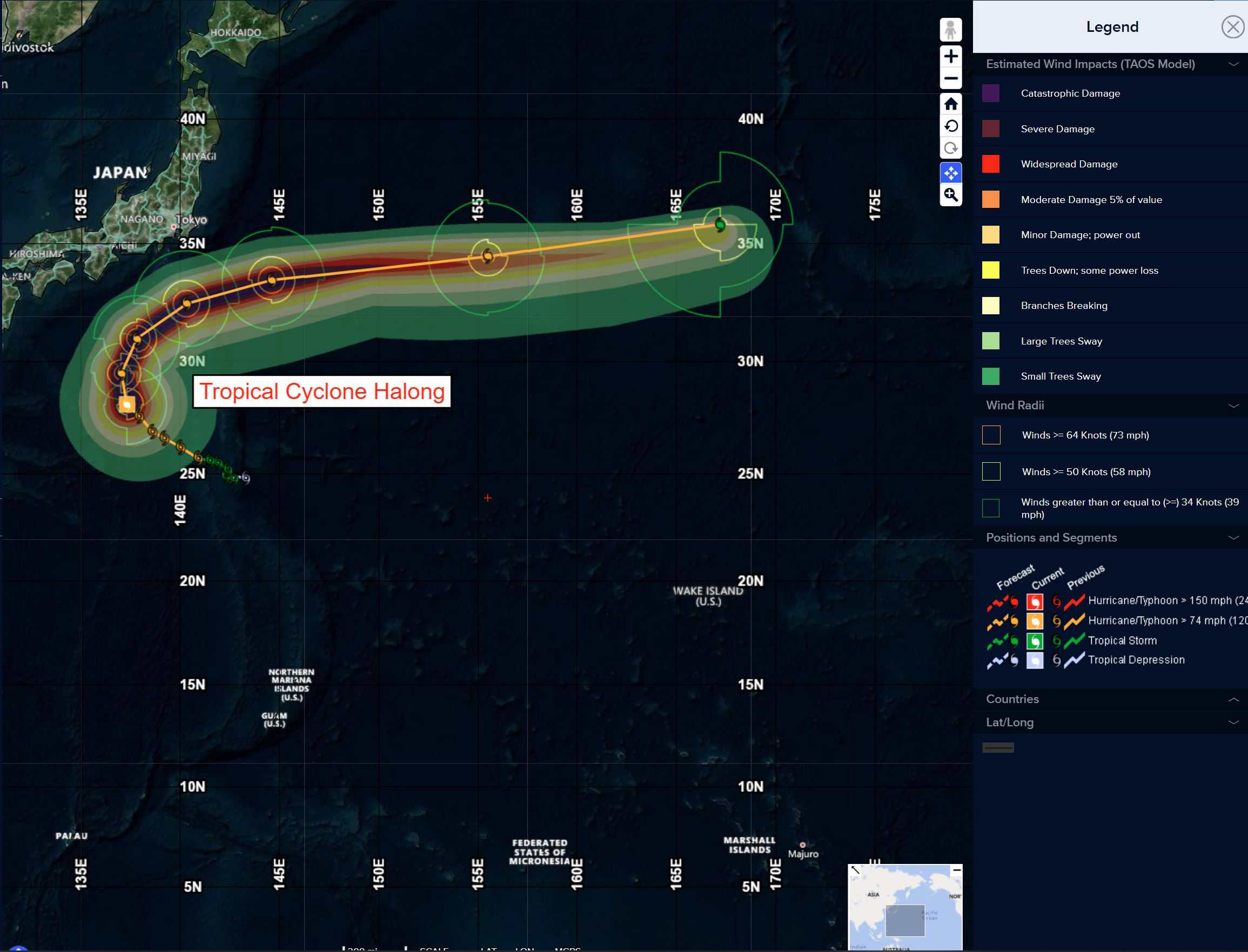The image size is (1248, 952).
Task: Zoom in on the map
Action: coord(951,56)
